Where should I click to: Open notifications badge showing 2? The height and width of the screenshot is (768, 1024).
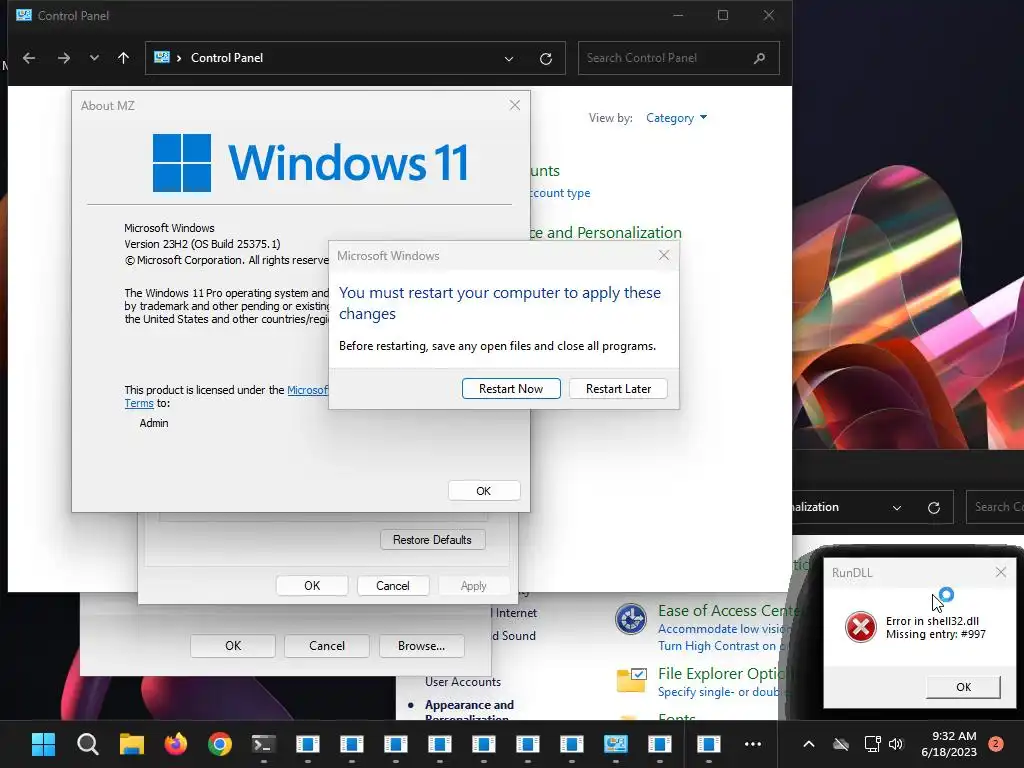tap(996, 744)
